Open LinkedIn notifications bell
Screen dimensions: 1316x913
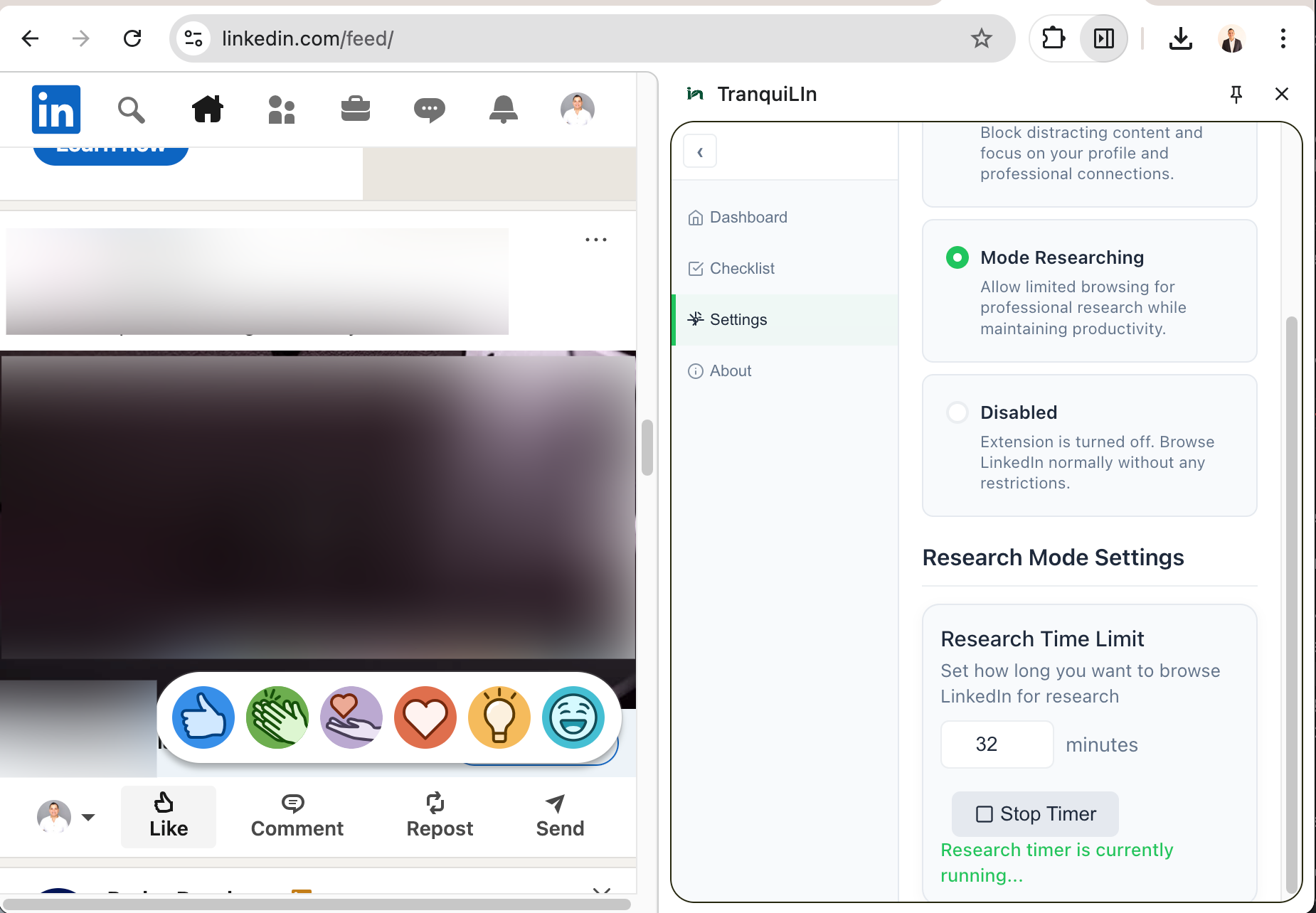pyautogui.click(x=503, y=109)
